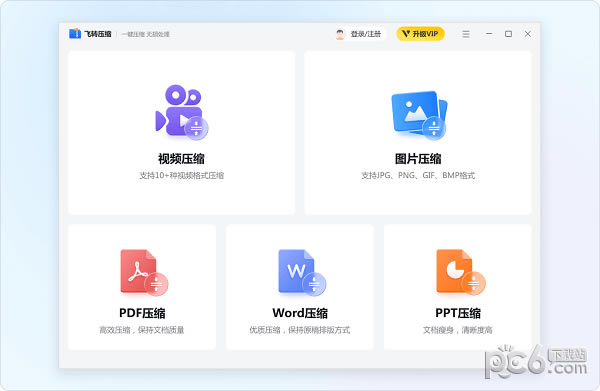Click the 飞转压缩 app logo icon
The height and width of the screenshot is (391, 600).
(75, 34)
